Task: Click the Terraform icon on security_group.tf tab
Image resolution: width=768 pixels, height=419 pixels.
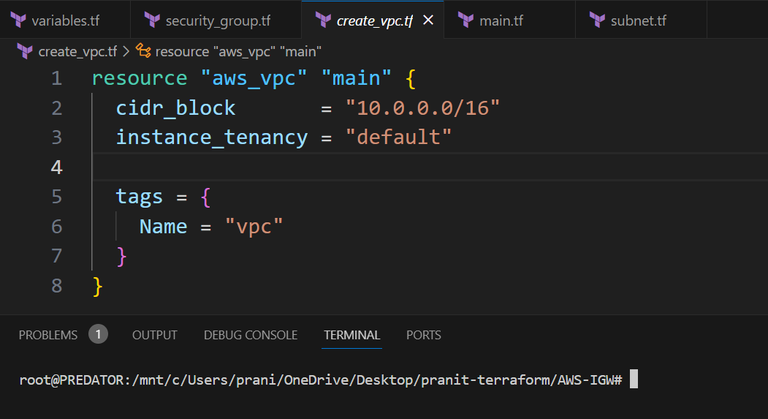Action: coord(152,20)
